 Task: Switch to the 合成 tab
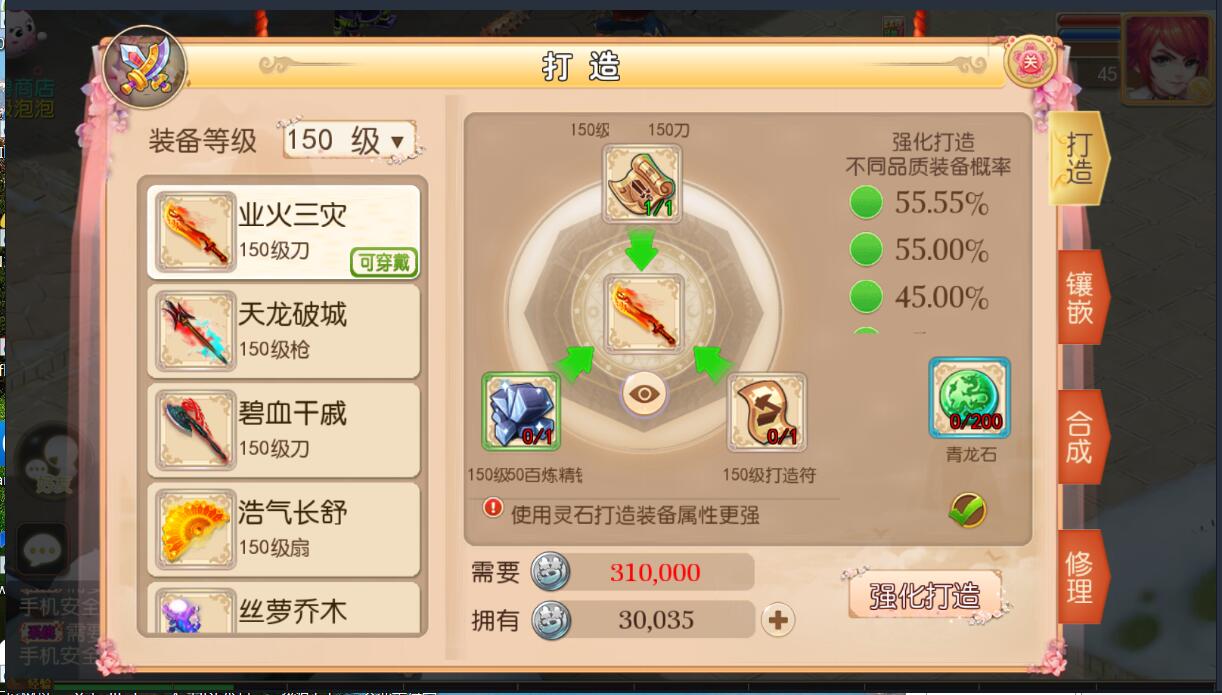(x=1081, y=437)
